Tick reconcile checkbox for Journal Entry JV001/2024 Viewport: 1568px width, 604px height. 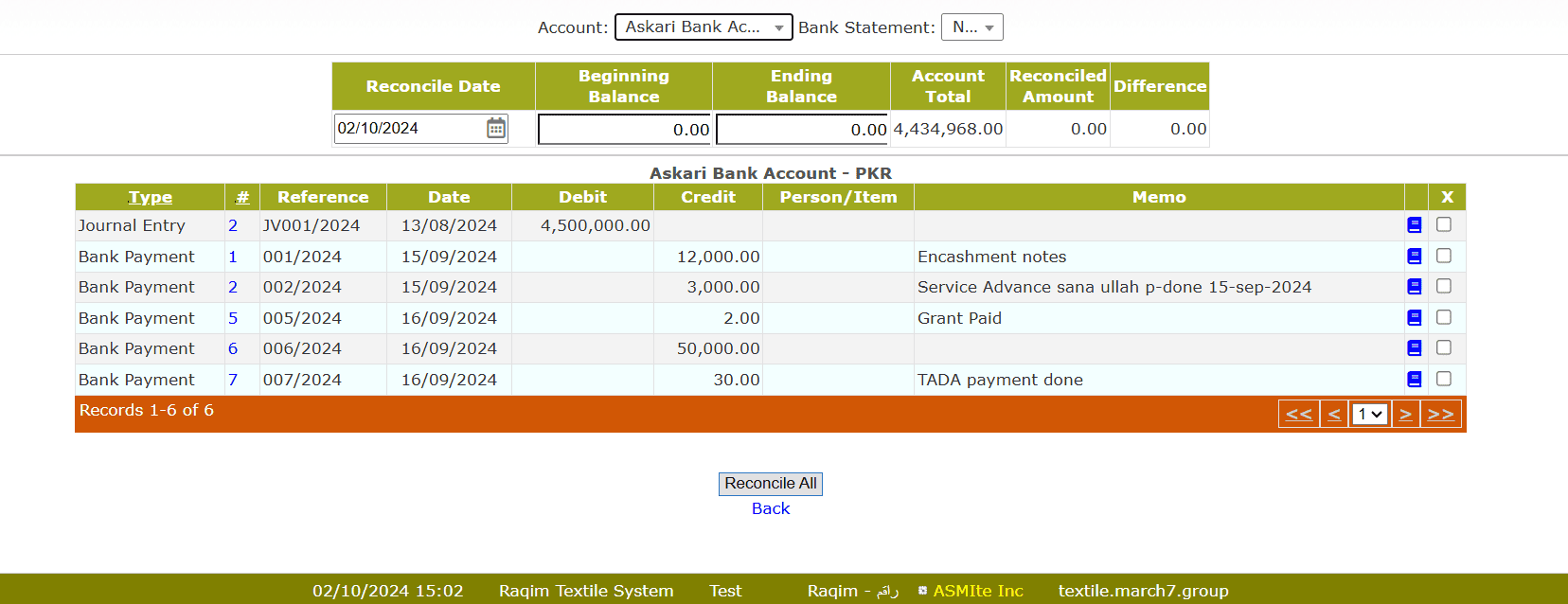pyautogui.click(x=1443, y=224)
